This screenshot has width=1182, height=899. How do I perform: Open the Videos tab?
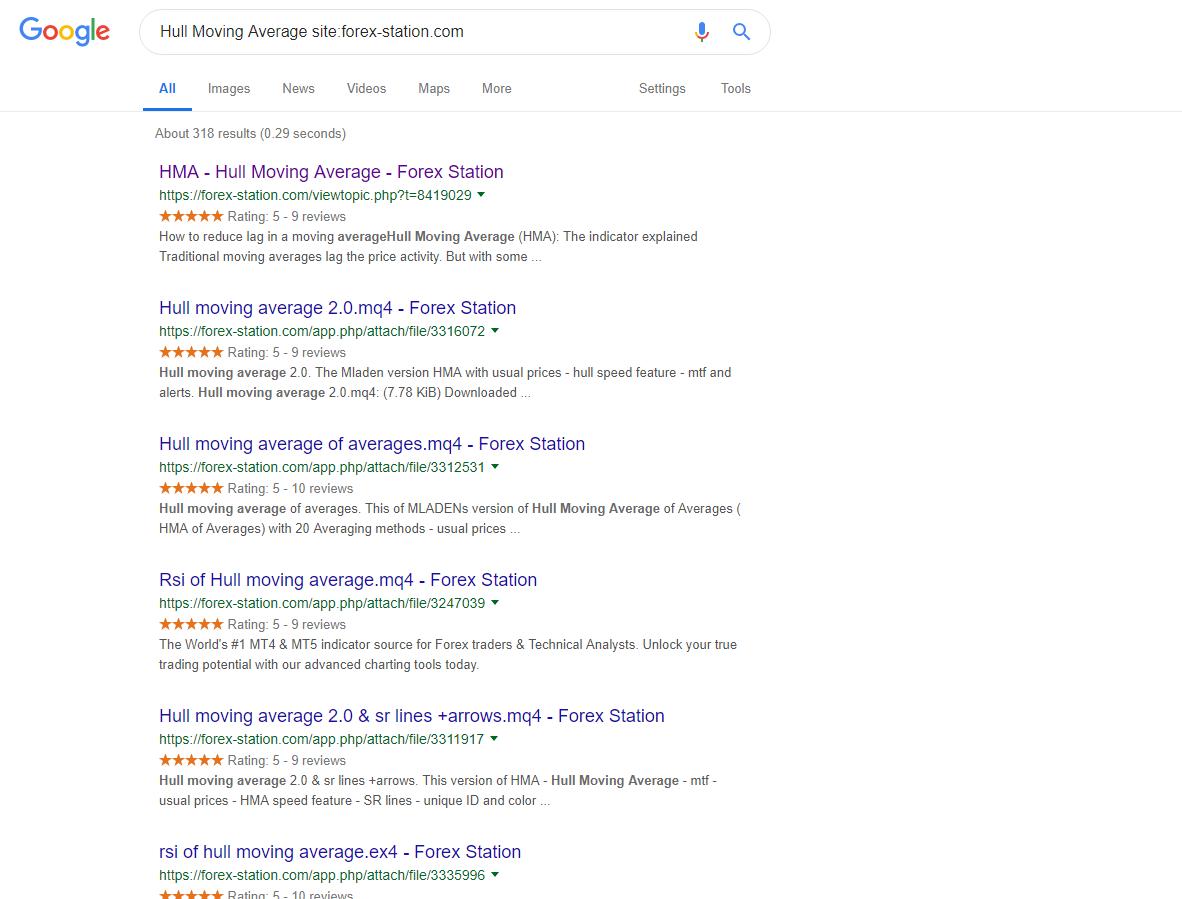(x=366, y=88)
